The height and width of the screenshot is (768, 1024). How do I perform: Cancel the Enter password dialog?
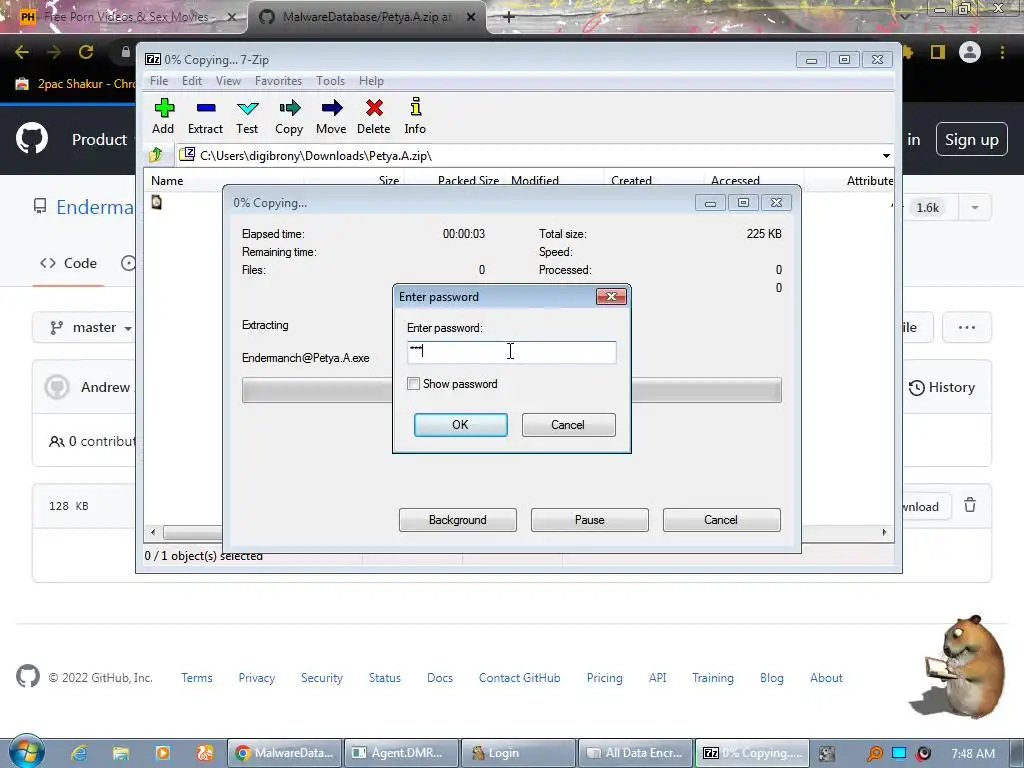click(568, 424)
